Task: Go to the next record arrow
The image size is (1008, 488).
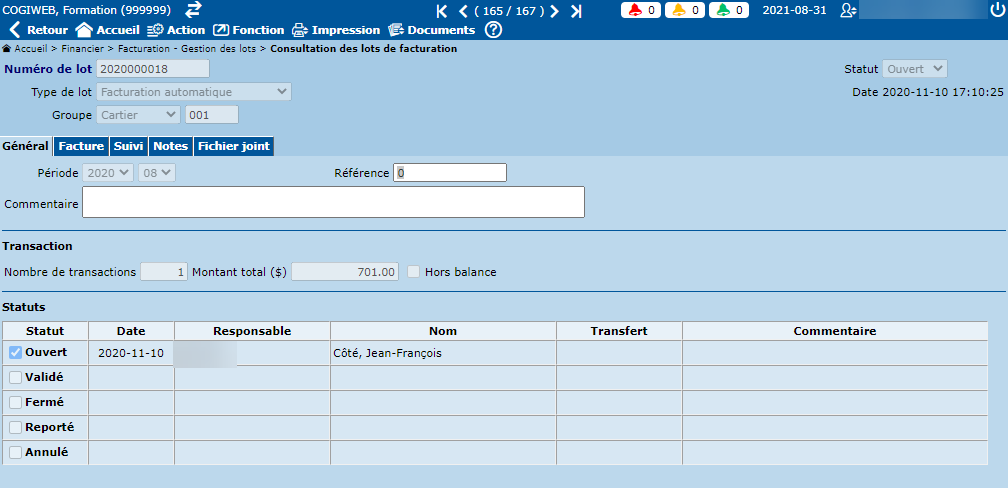Action: [x=554, y=11]
